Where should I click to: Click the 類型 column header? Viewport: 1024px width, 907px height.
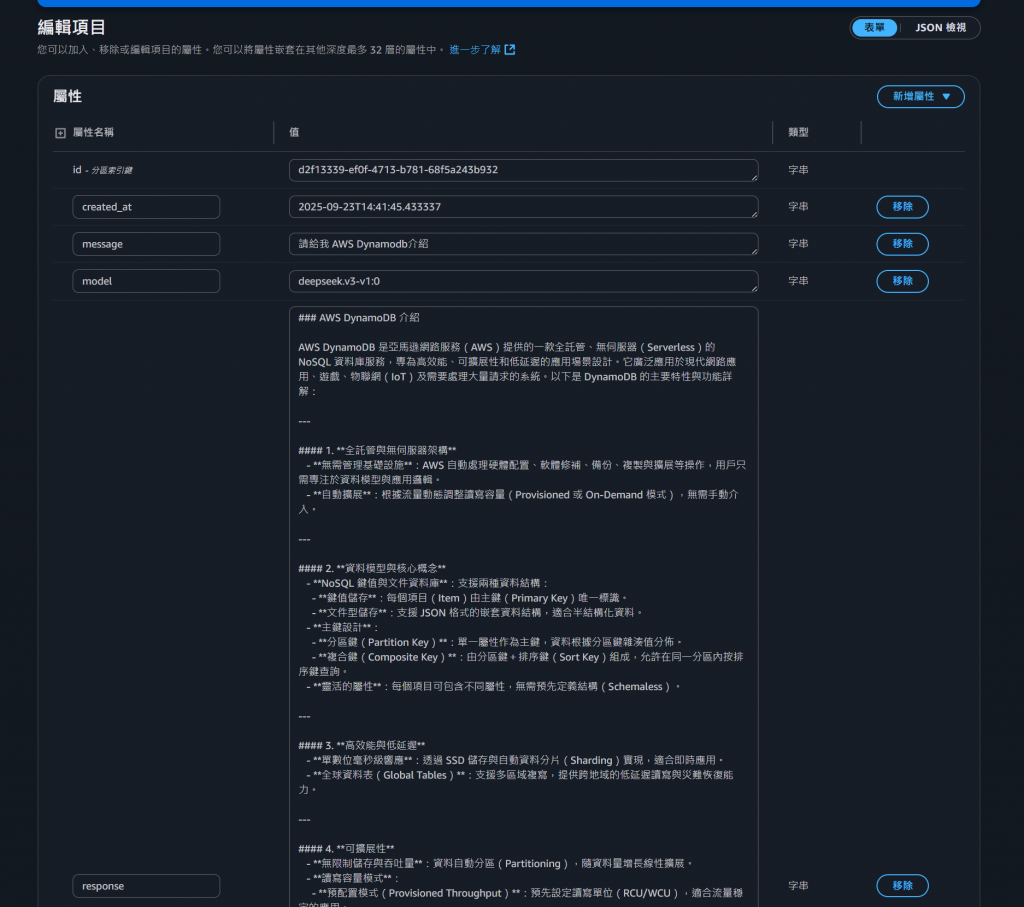click(x=798, y=133)
